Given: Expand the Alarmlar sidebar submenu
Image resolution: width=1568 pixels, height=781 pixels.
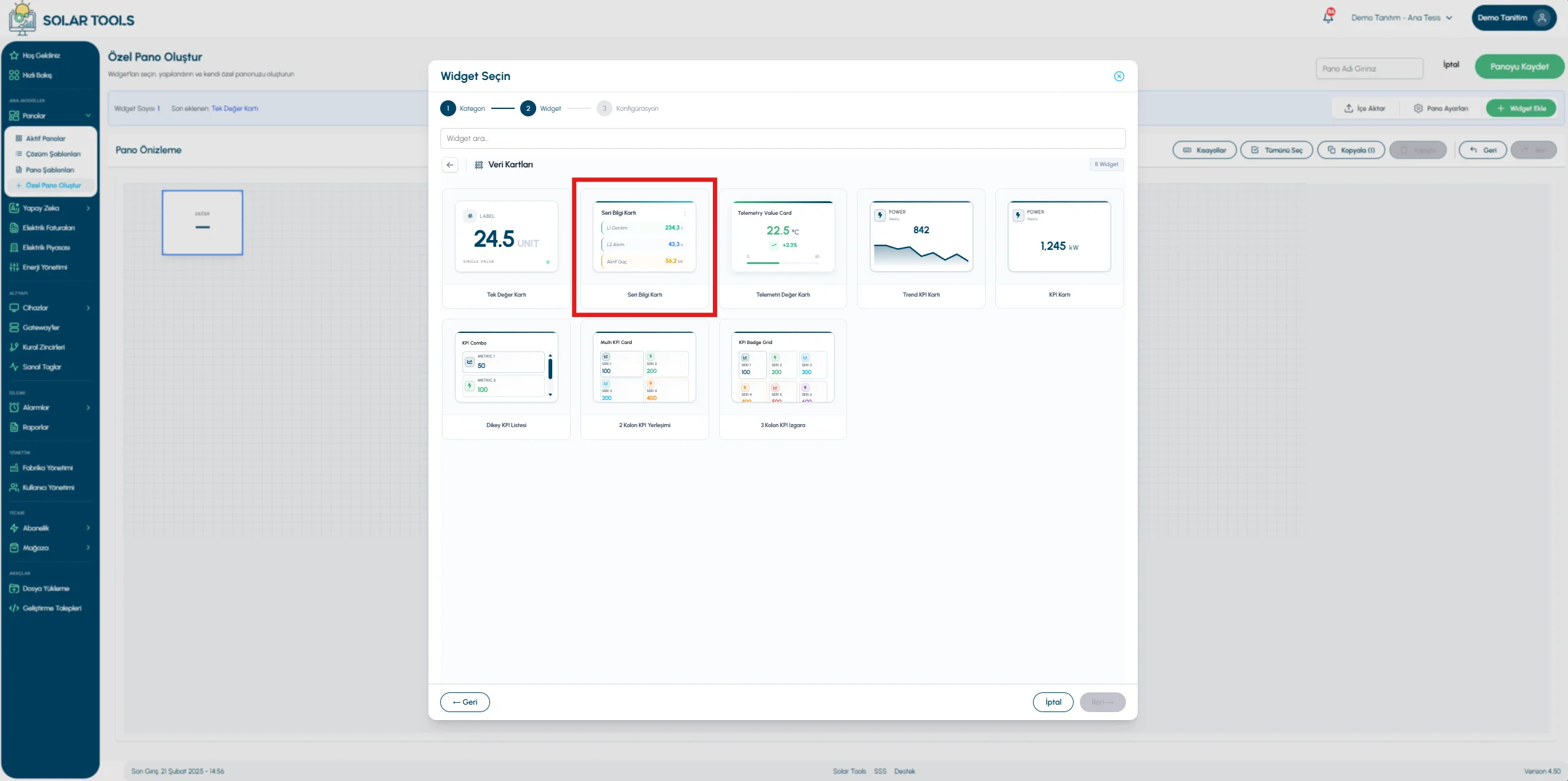Looking at the screenshot, I should click(x=88, y=407).
